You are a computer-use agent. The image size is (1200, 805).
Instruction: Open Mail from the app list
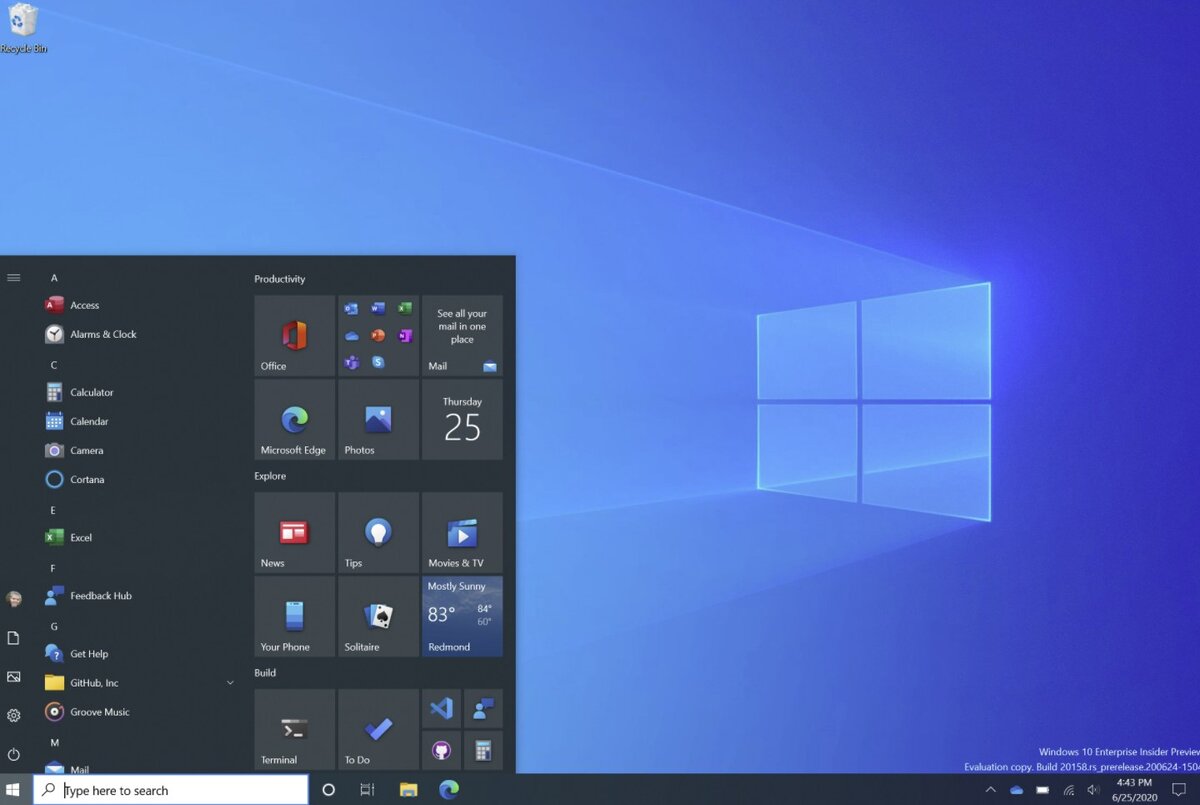click(141, 766)
